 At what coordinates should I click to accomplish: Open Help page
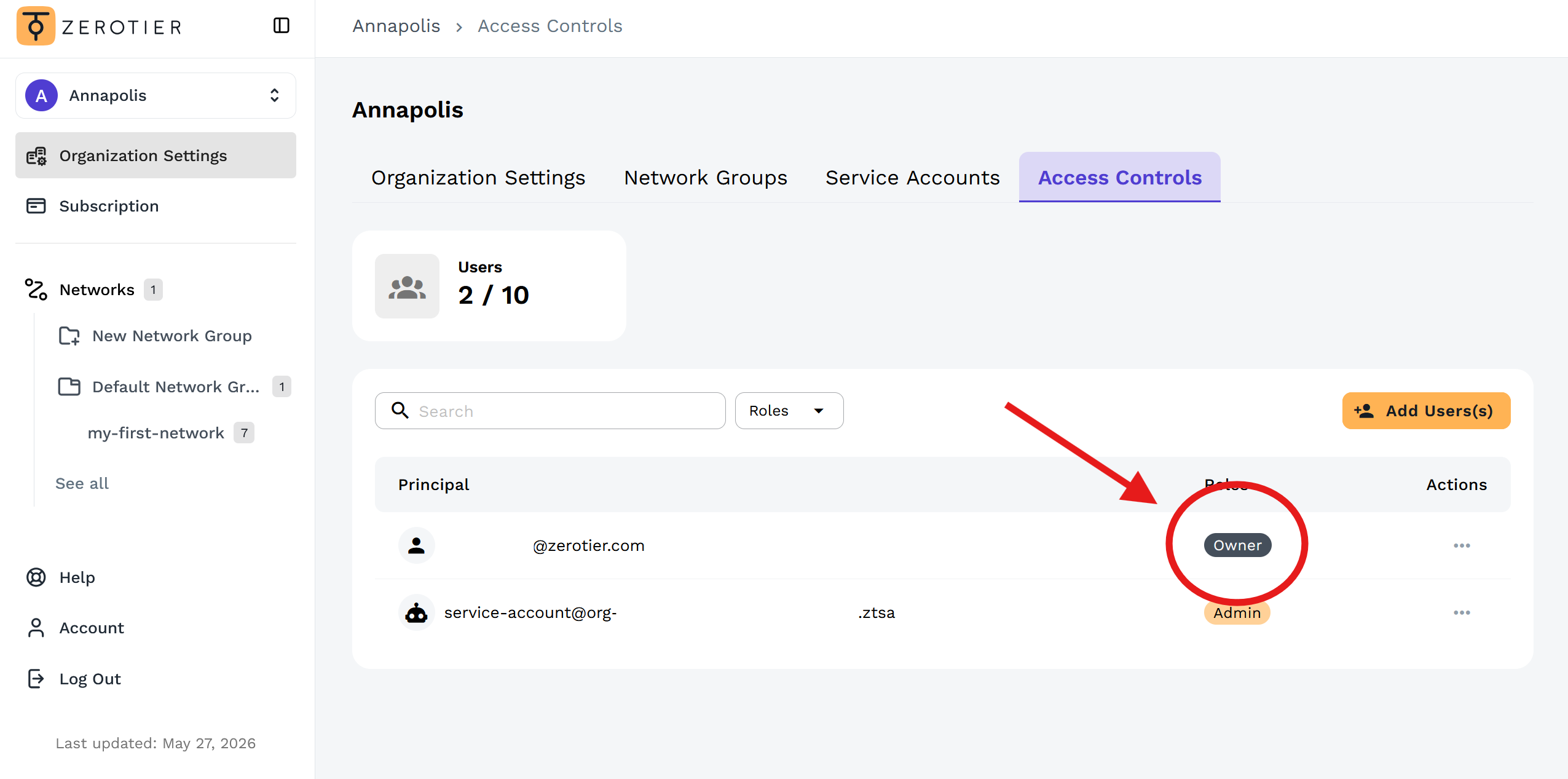77,577
